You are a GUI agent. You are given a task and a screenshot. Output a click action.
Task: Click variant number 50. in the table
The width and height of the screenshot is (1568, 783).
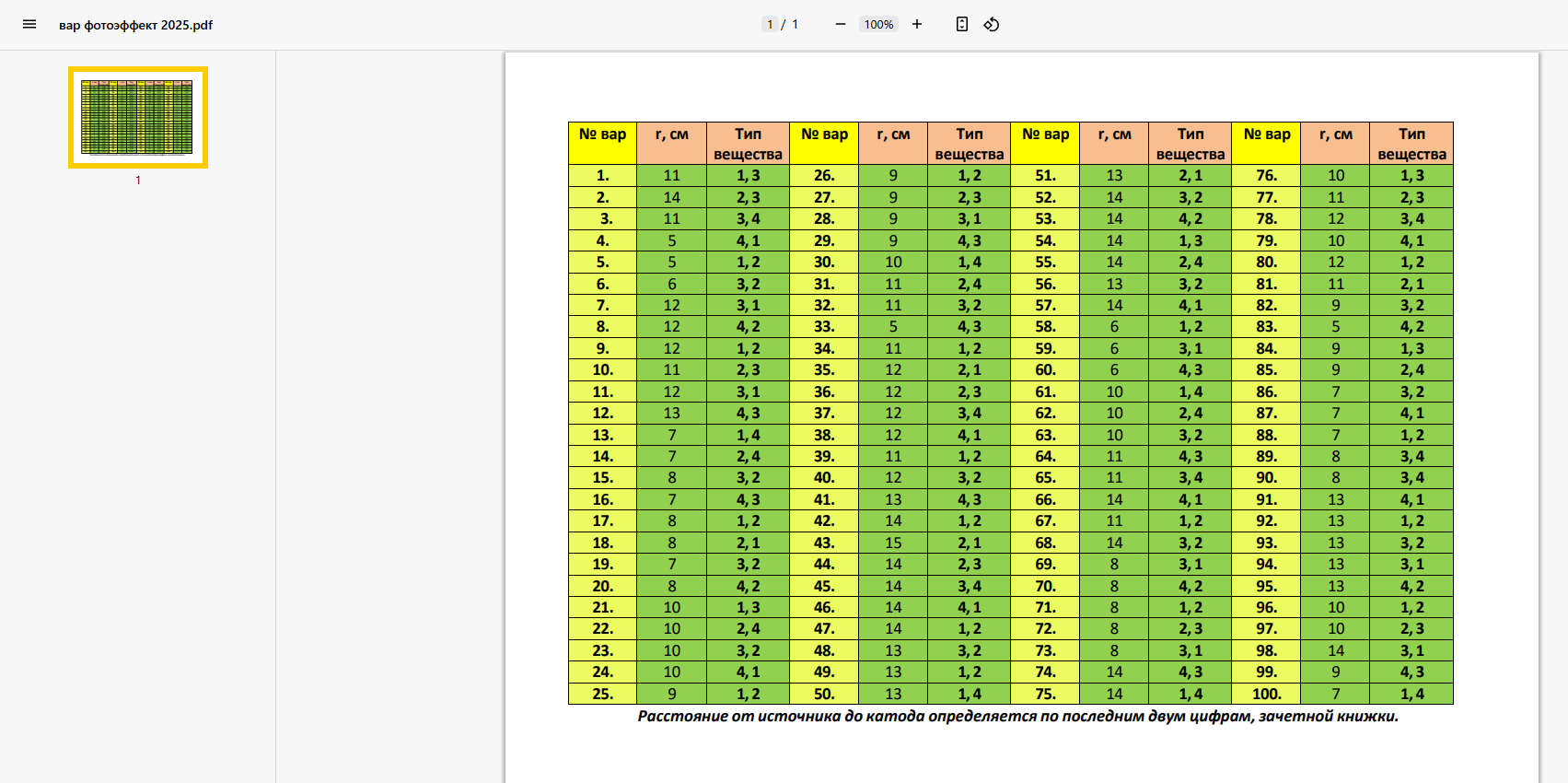(x=824, y=694)
